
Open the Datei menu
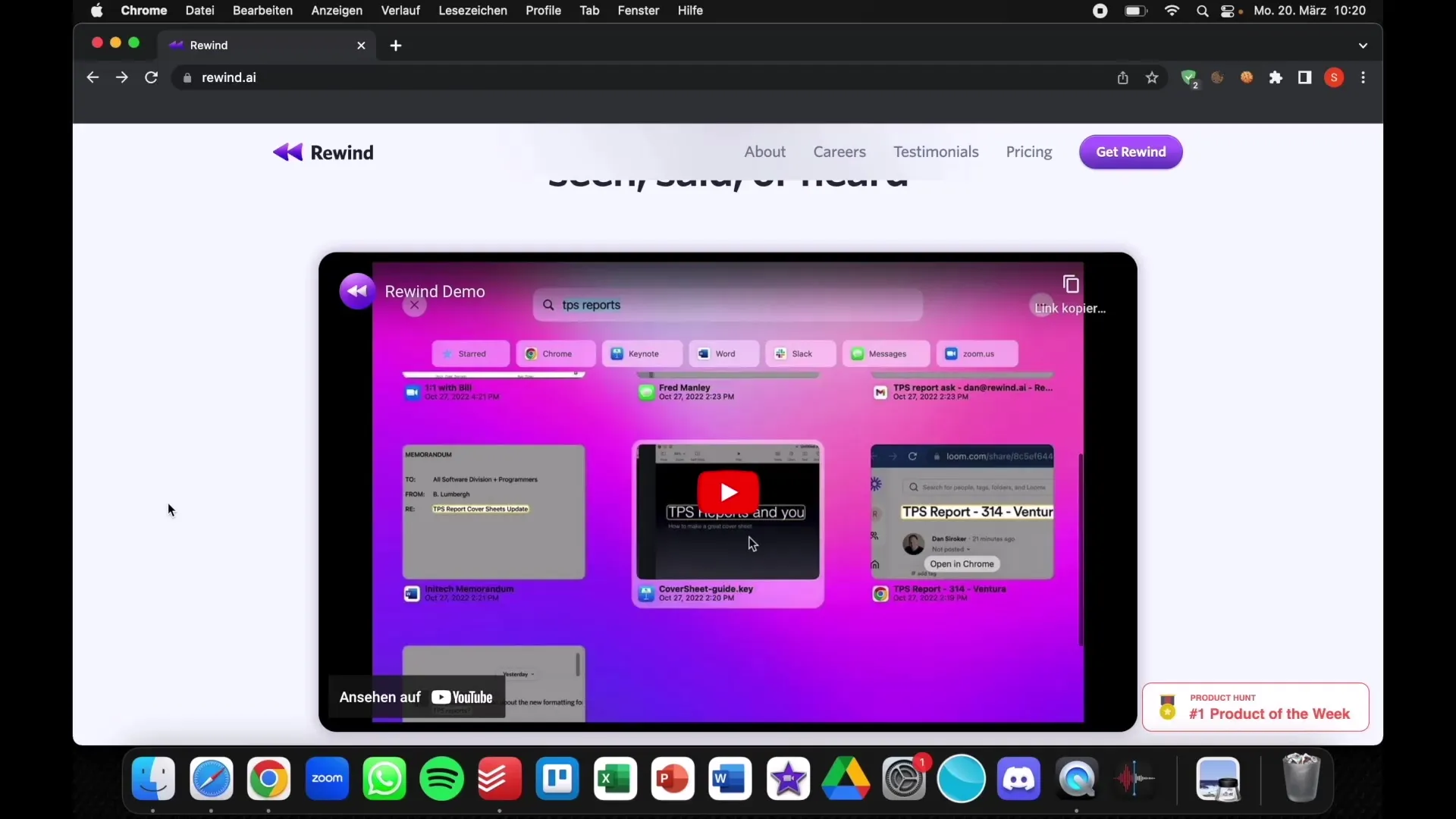[199, 11]
